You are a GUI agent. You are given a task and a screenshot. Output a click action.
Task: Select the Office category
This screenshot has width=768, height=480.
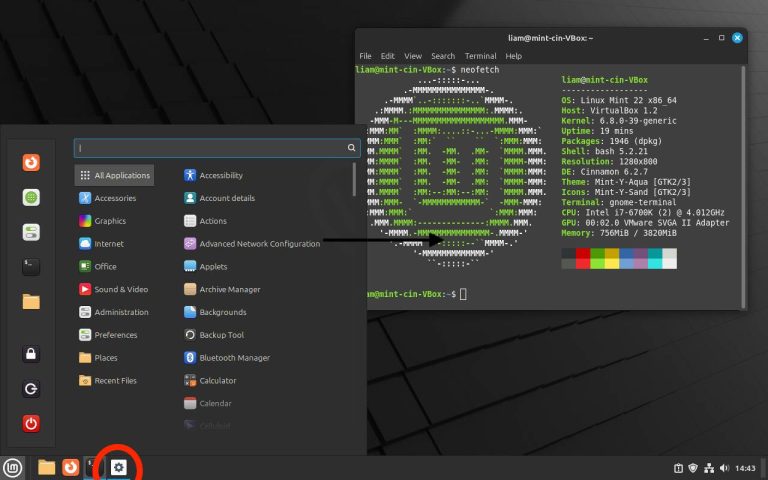[97, 266]
